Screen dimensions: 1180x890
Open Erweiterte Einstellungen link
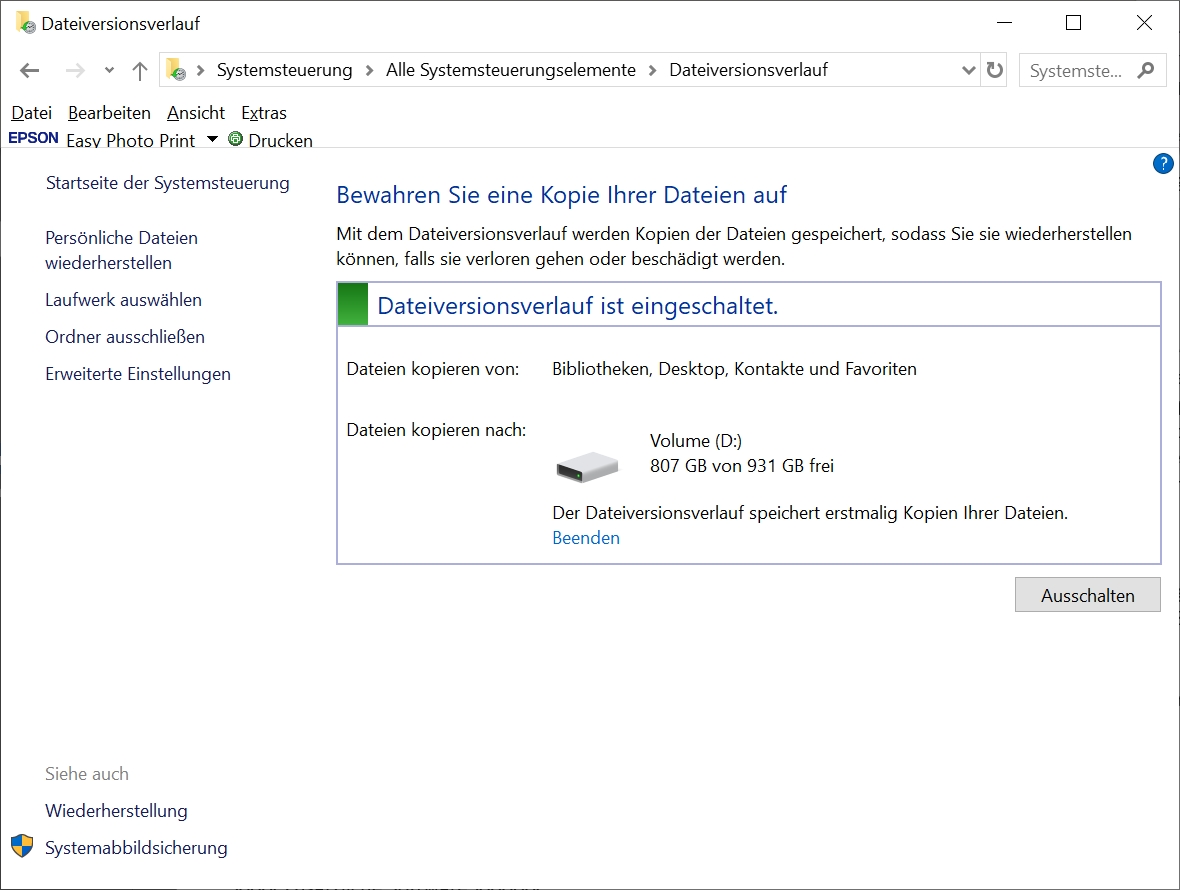coord(138,374)
